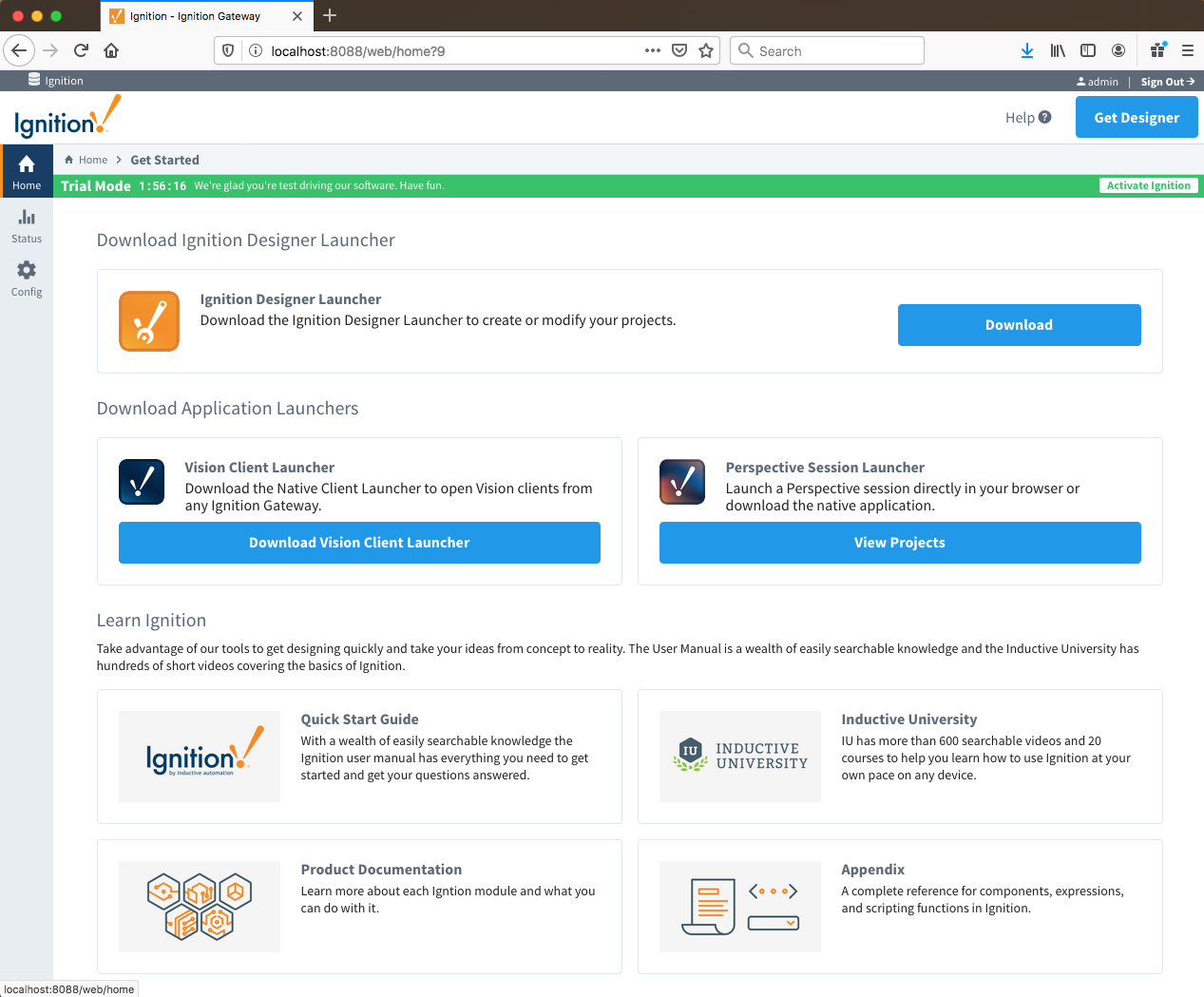This screenshot has width=1204, height=997.
Task: Go back with the browser back arrow
Action: pos(19,50)
